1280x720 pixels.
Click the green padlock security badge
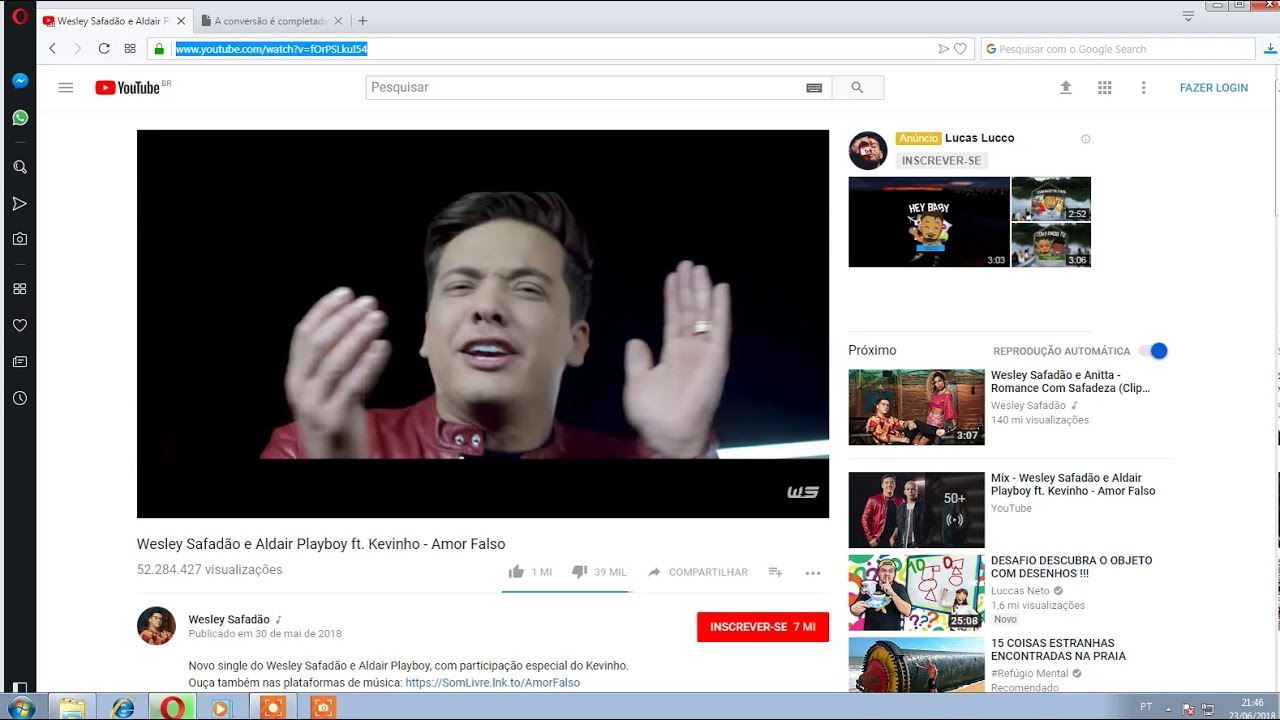coord(159,48)
